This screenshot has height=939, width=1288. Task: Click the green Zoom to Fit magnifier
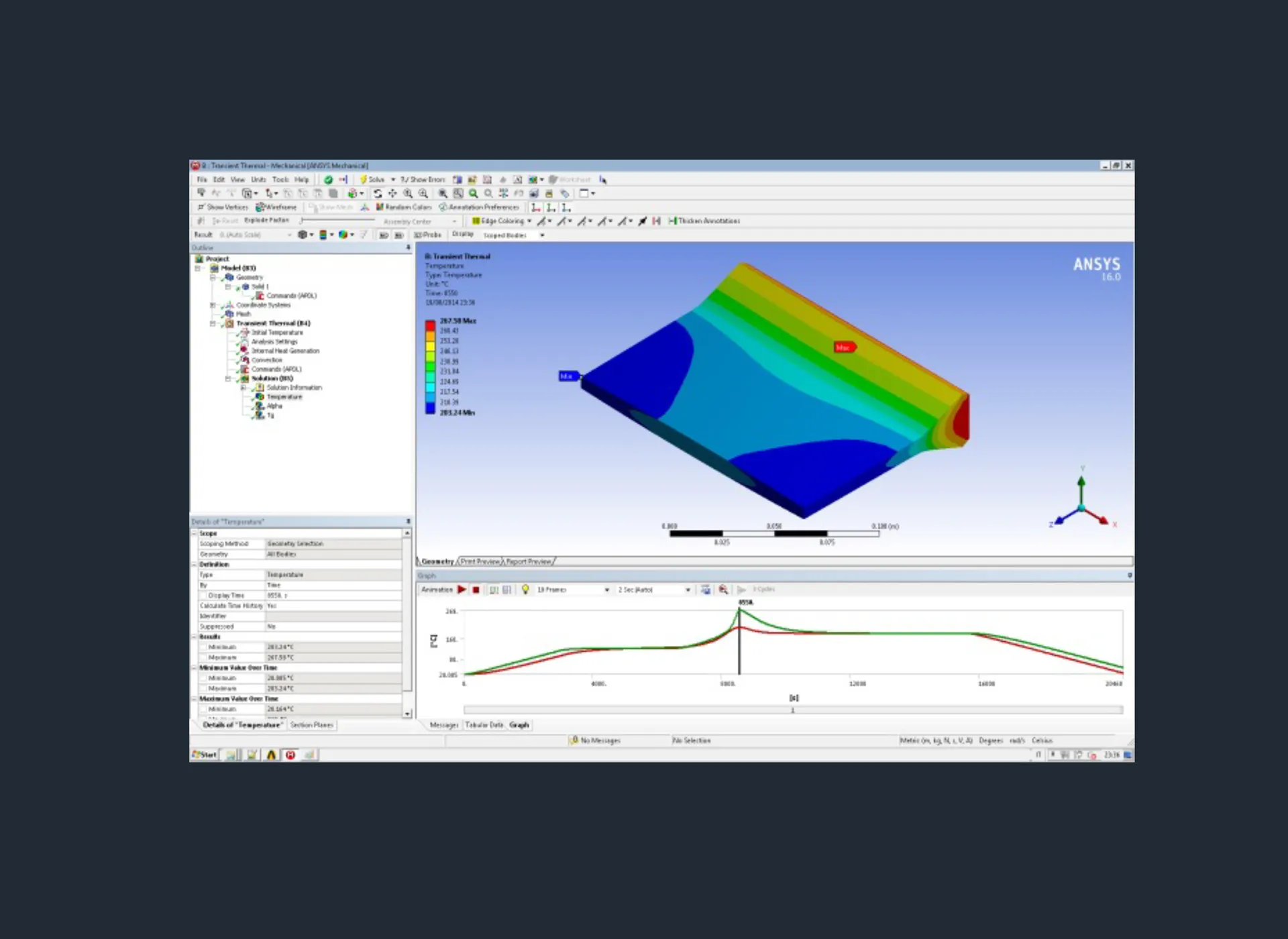473,193
